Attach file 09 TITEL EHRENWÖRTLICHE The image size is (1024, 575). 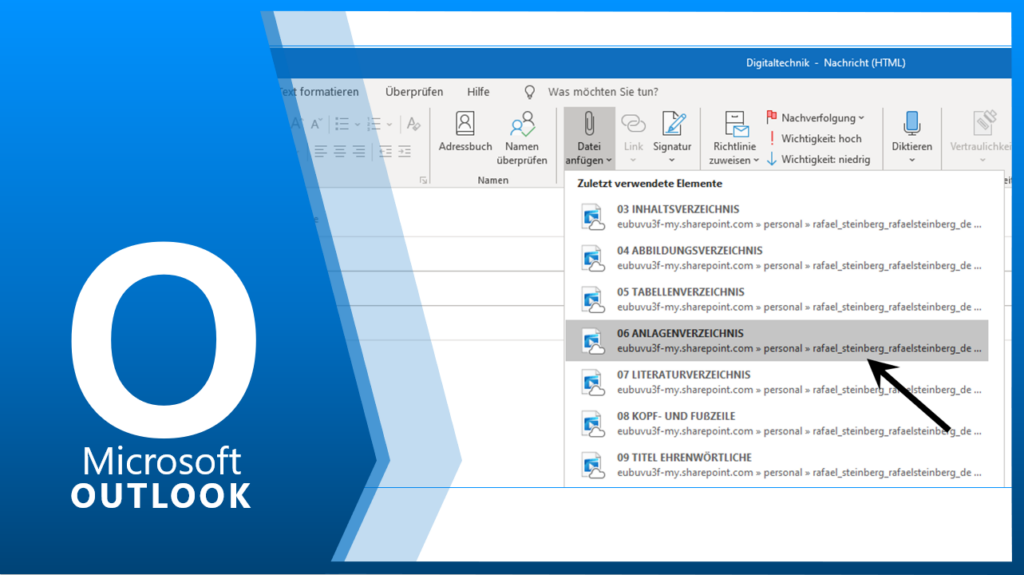(776, 465)
